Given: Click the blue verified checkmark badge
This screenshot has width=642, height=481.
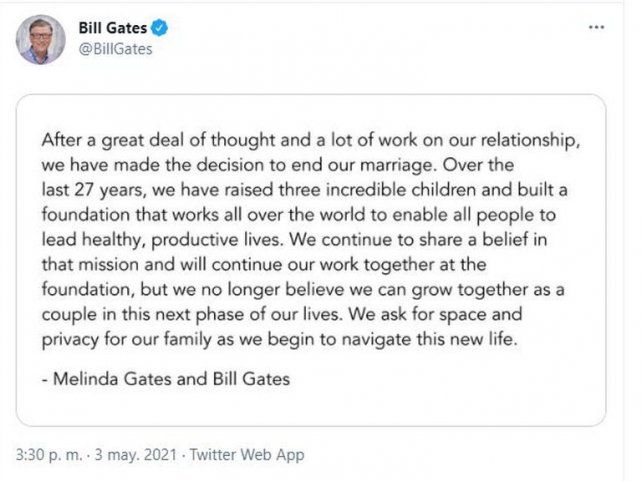Looking at the screenshot, I should coord(160,28).
